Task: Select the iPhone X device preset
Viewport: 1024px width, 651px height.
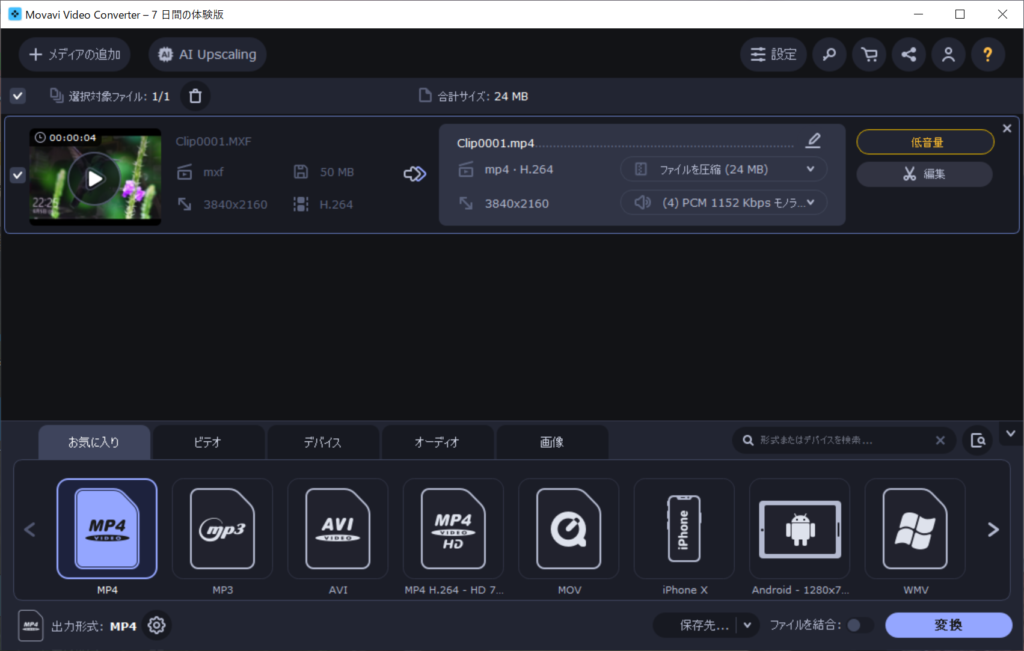Action: coord(684,528)
